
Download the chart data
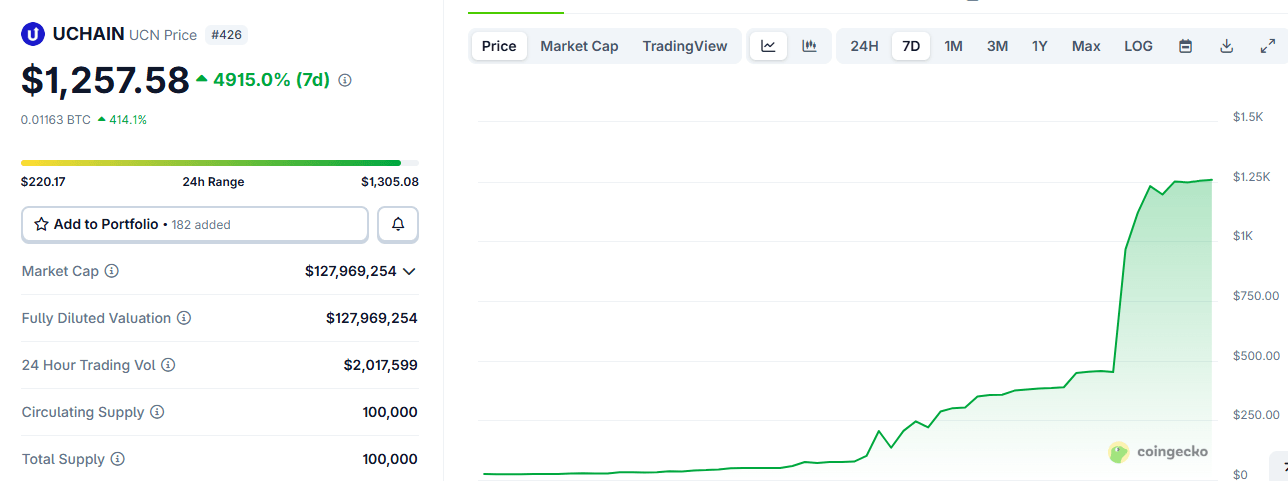coord(1227,46)
